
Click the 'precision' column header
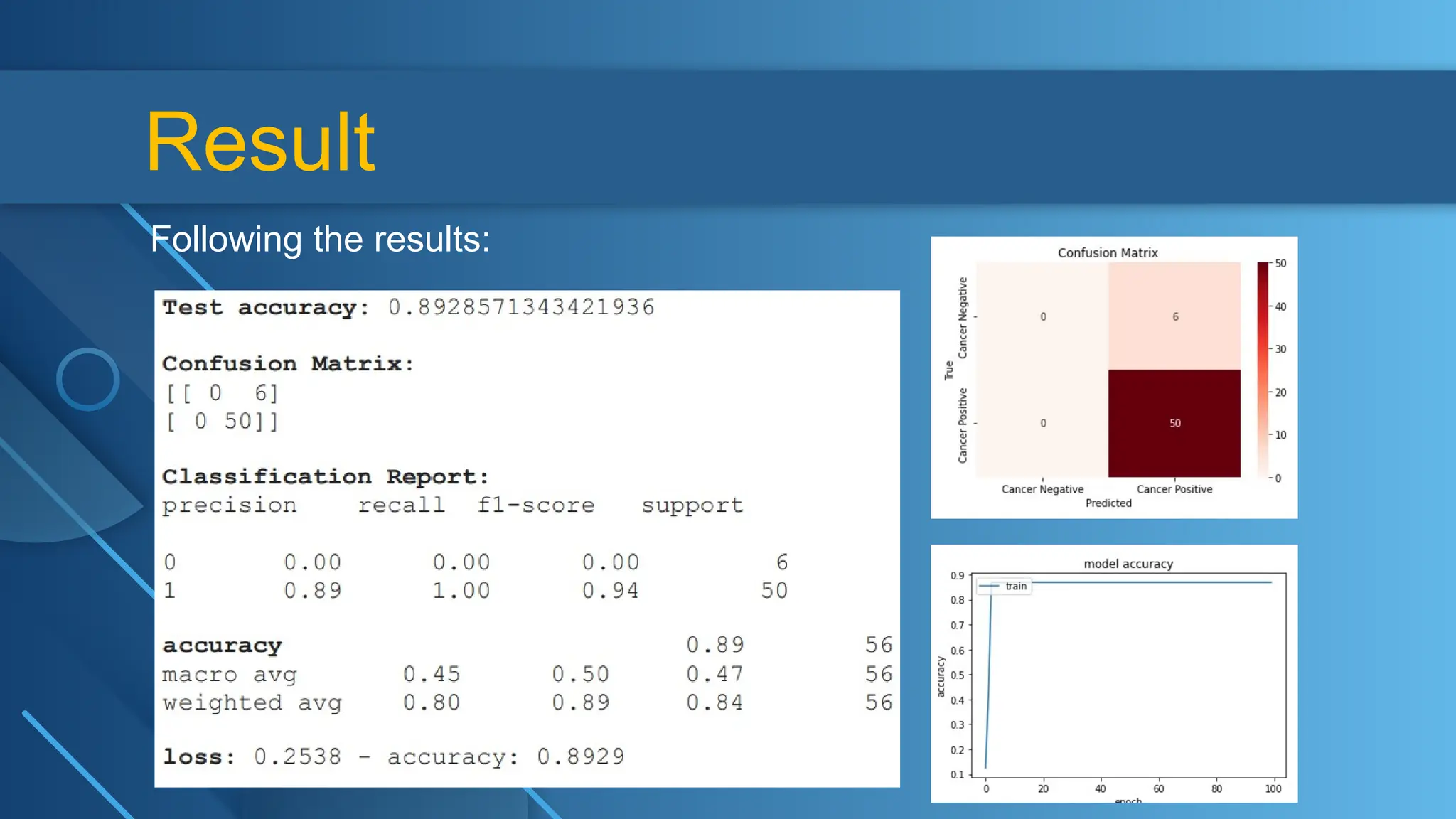click(x=229, y=505)
